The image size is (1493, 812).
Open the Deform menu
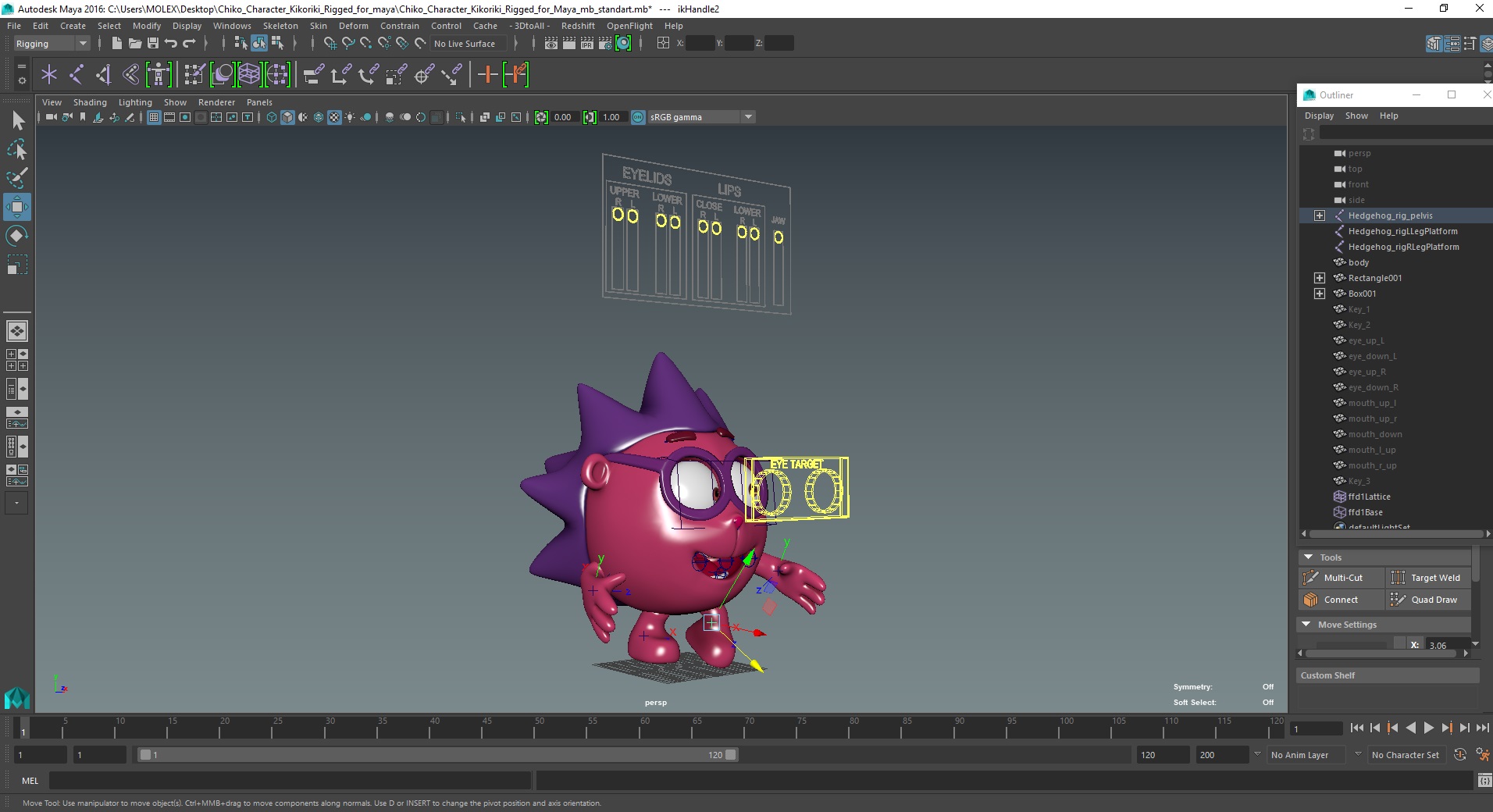(x=353, y=26)
